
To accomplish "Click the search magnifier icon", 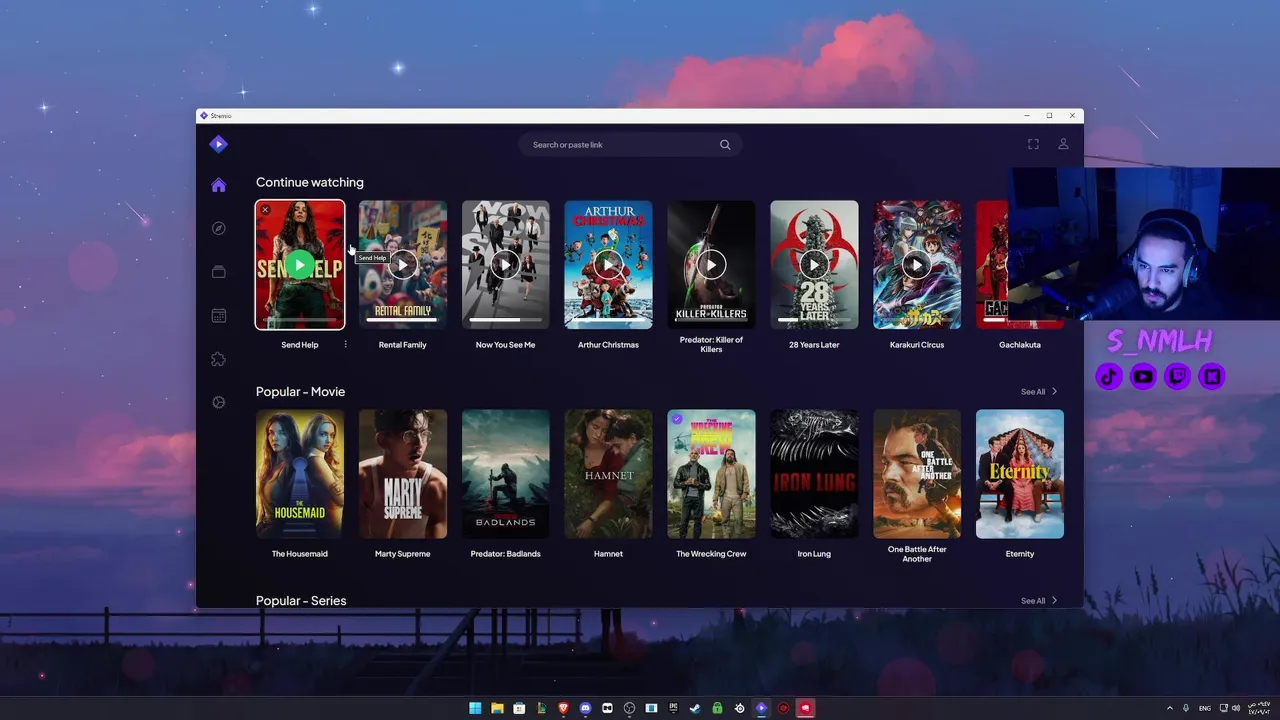I will 725,145.
